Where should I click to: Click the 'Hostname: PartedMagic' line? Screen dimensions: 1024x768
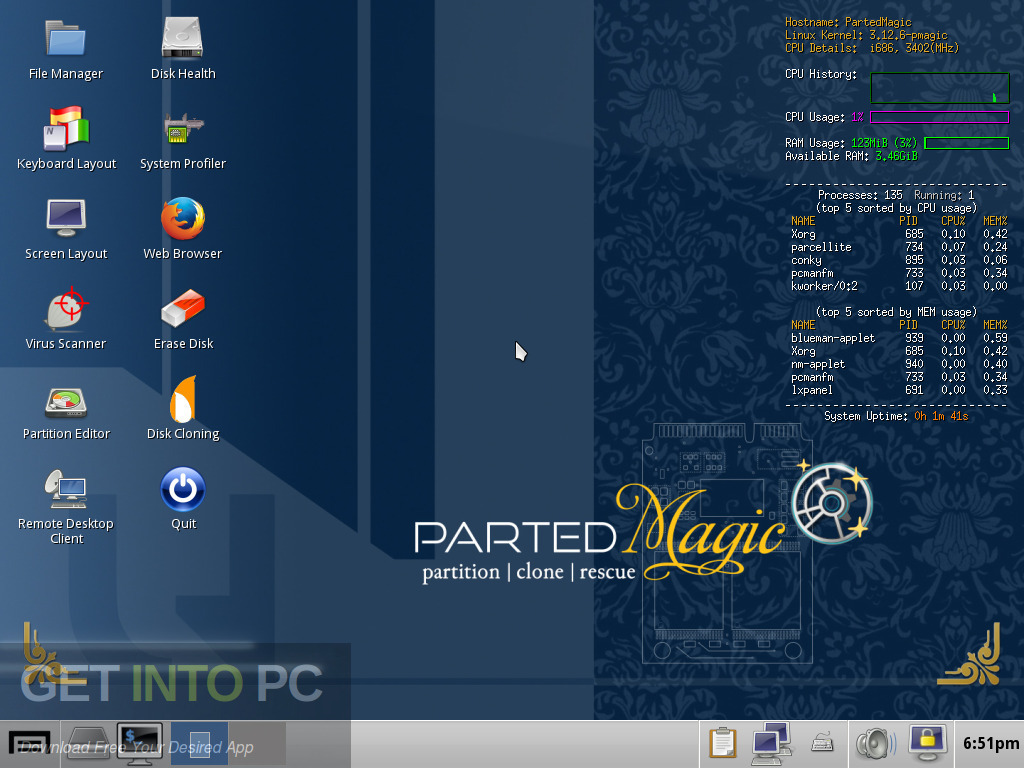click(848, 22)
